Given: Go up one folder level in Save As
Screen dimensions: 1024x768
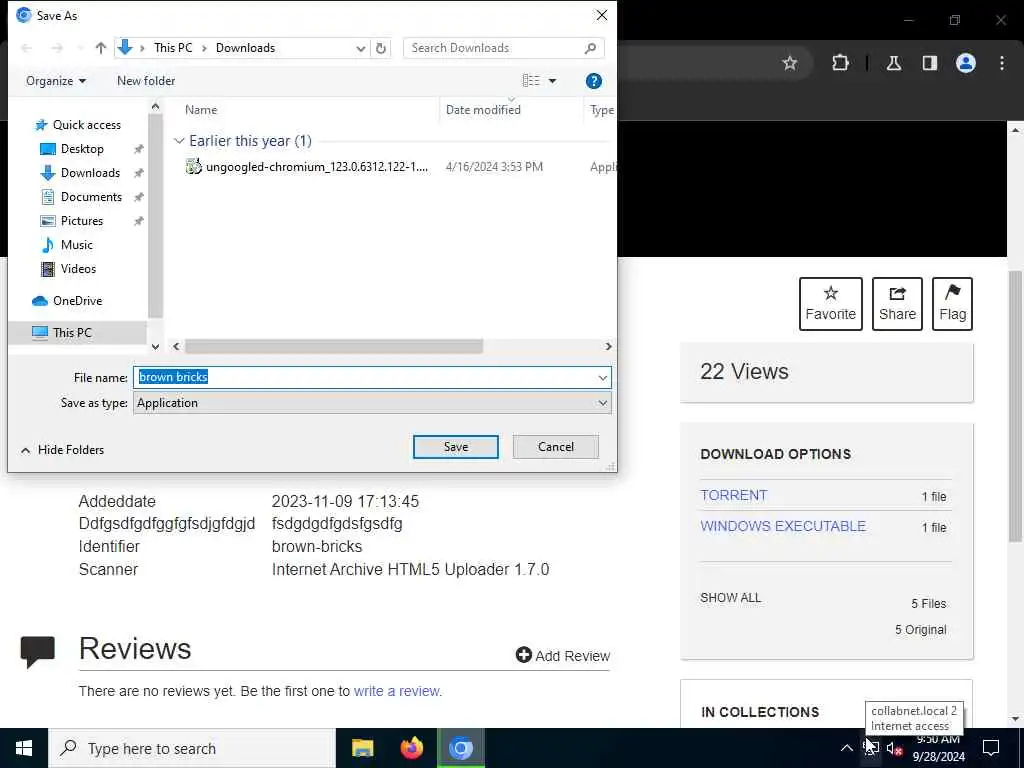Looking at the screenshot, I should pos(101,48).
